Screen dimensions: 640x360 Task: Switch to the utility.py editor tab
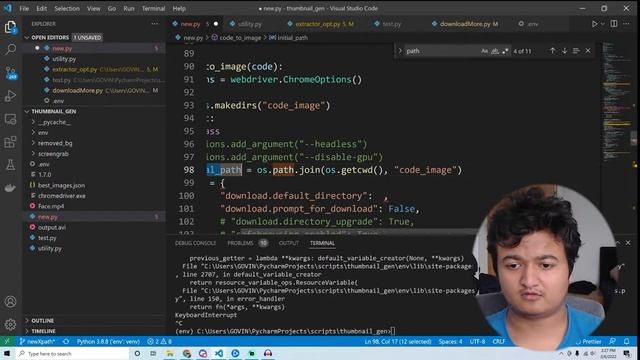coord(249,24)
